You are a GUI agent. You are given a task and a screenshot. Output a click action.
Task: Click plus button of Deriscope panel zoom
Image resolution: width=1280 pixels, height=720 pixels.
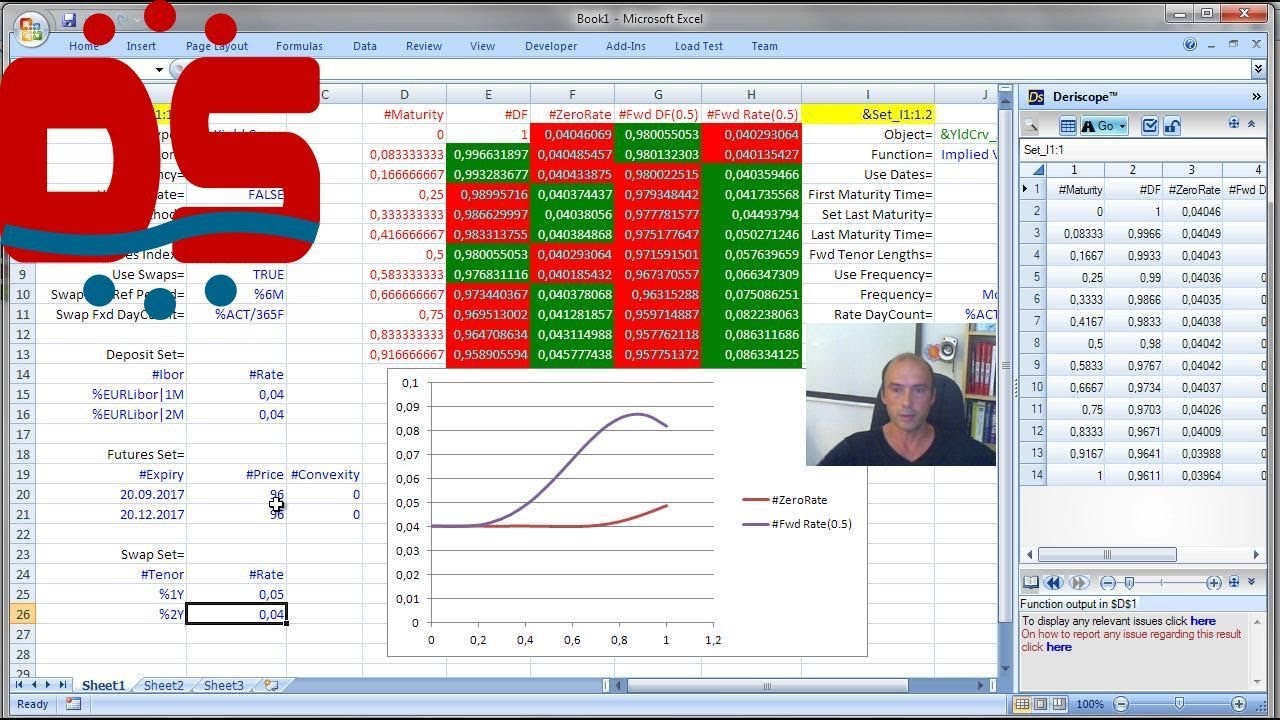point(1213,582)
